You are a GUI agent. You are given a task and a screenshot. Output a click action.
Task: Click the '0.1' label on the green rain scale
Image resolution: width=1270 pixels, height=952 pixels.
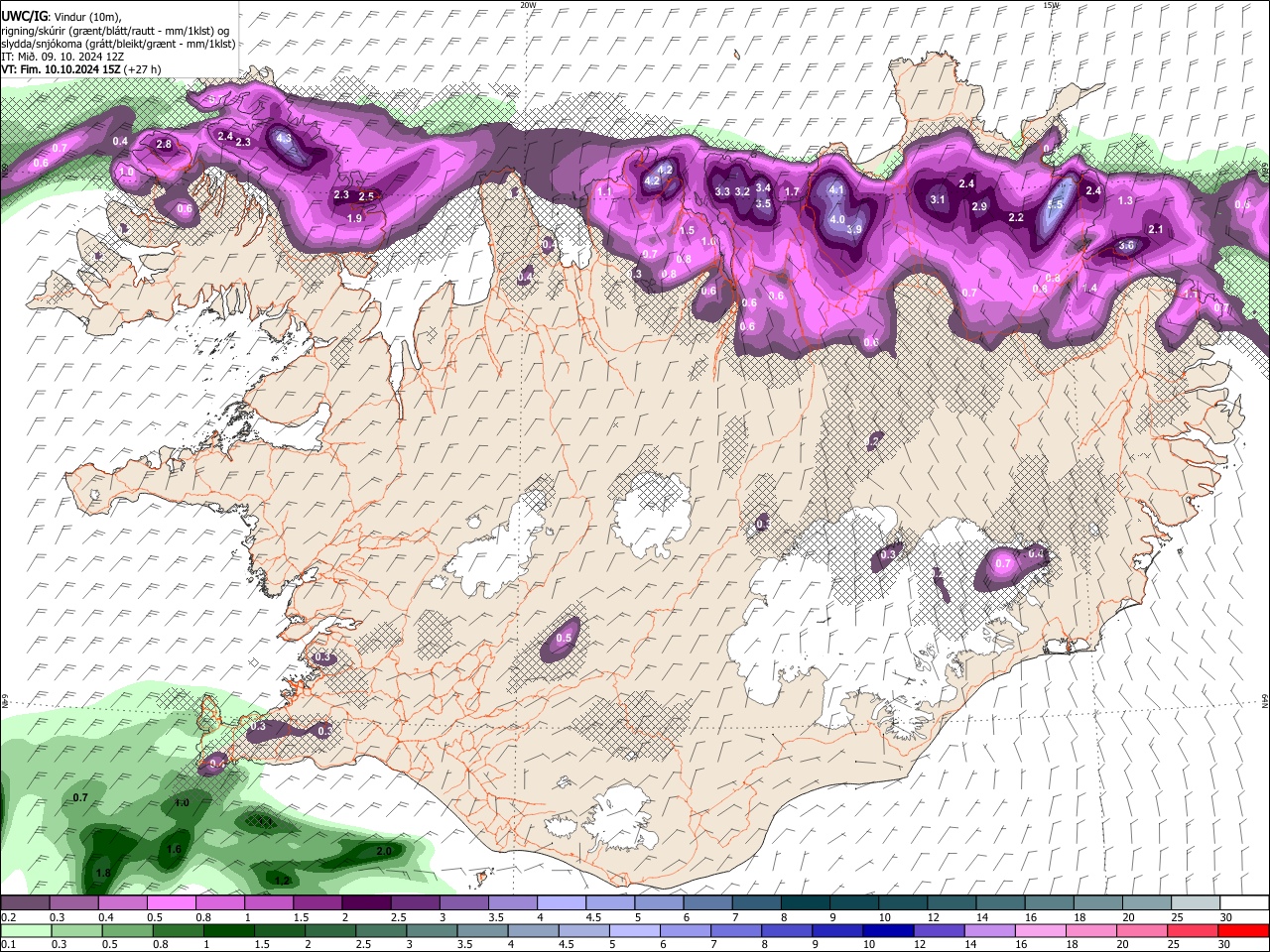(x=8, y=945)
